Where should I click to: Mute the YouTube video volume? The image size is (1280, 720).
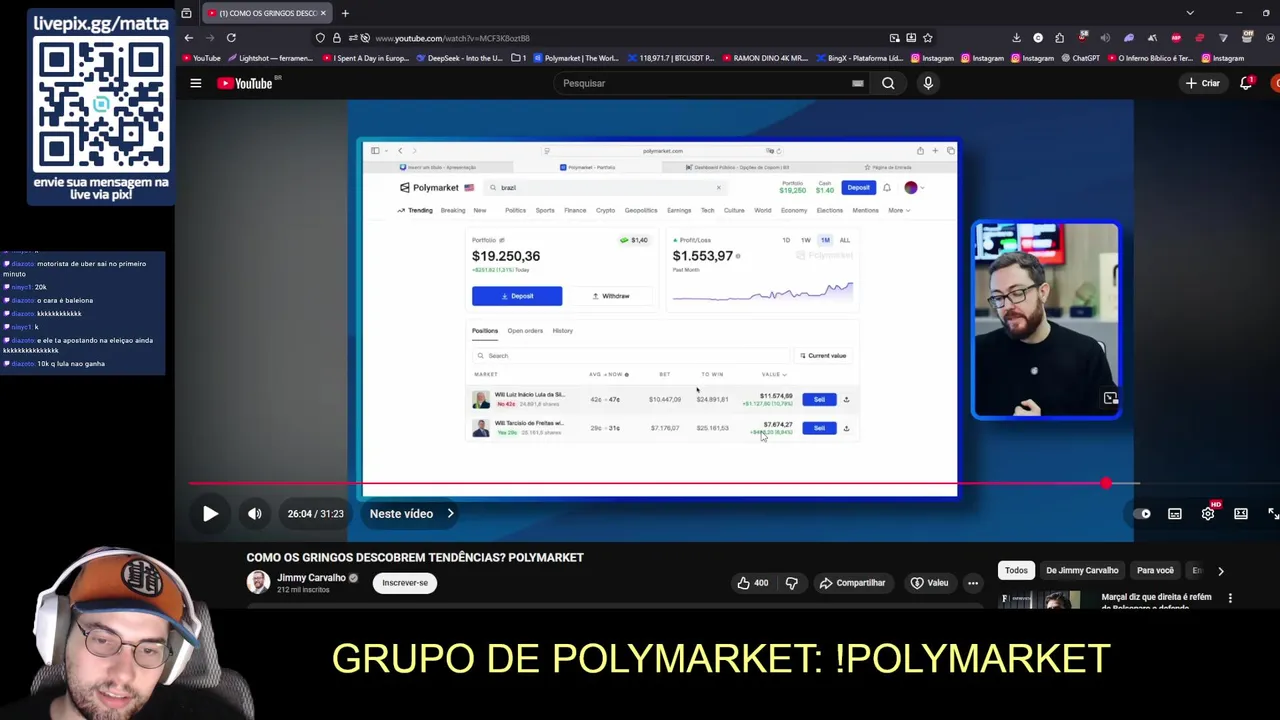[255, 514]
